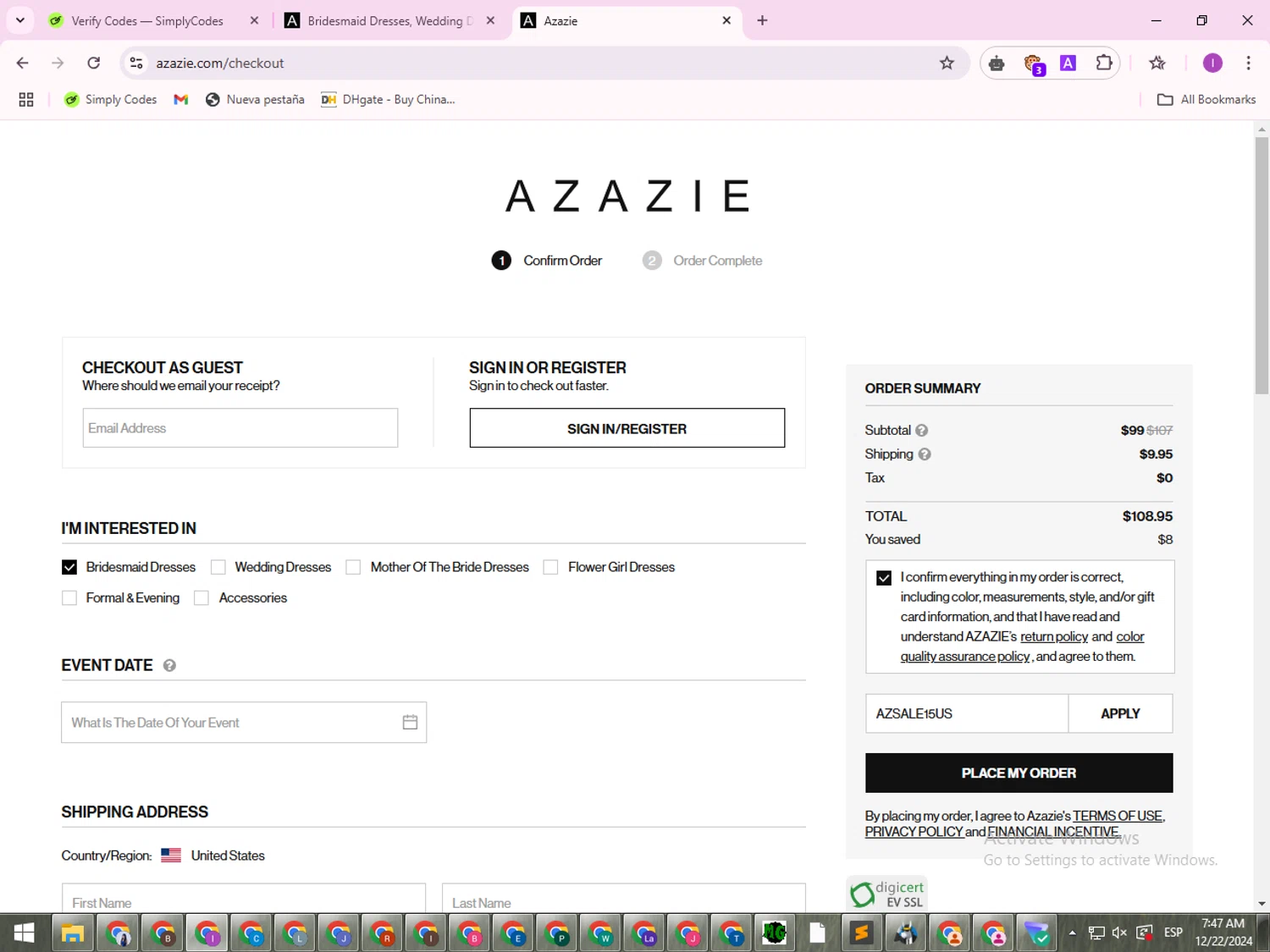Open the Extensions puzzle-piece menu
The image size is (1270, 952).
tap(1104, 63)
